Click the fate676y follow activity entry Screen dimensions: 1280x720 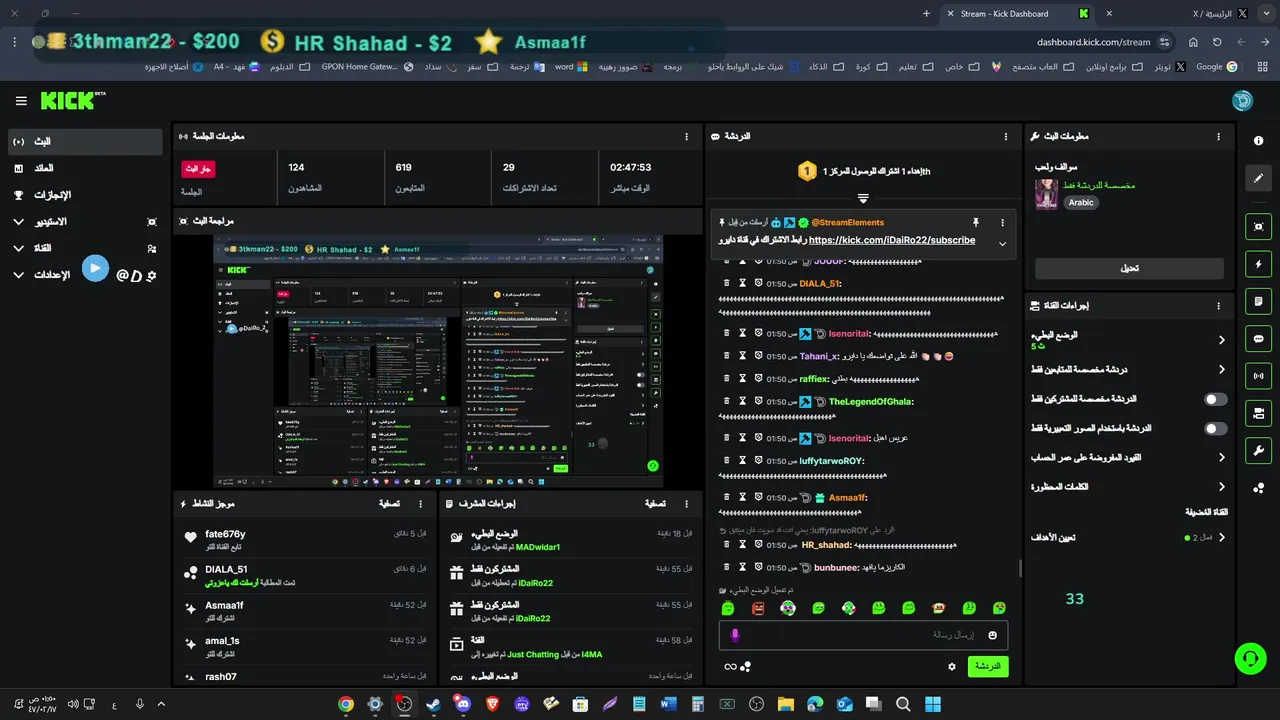click(305, 540)
